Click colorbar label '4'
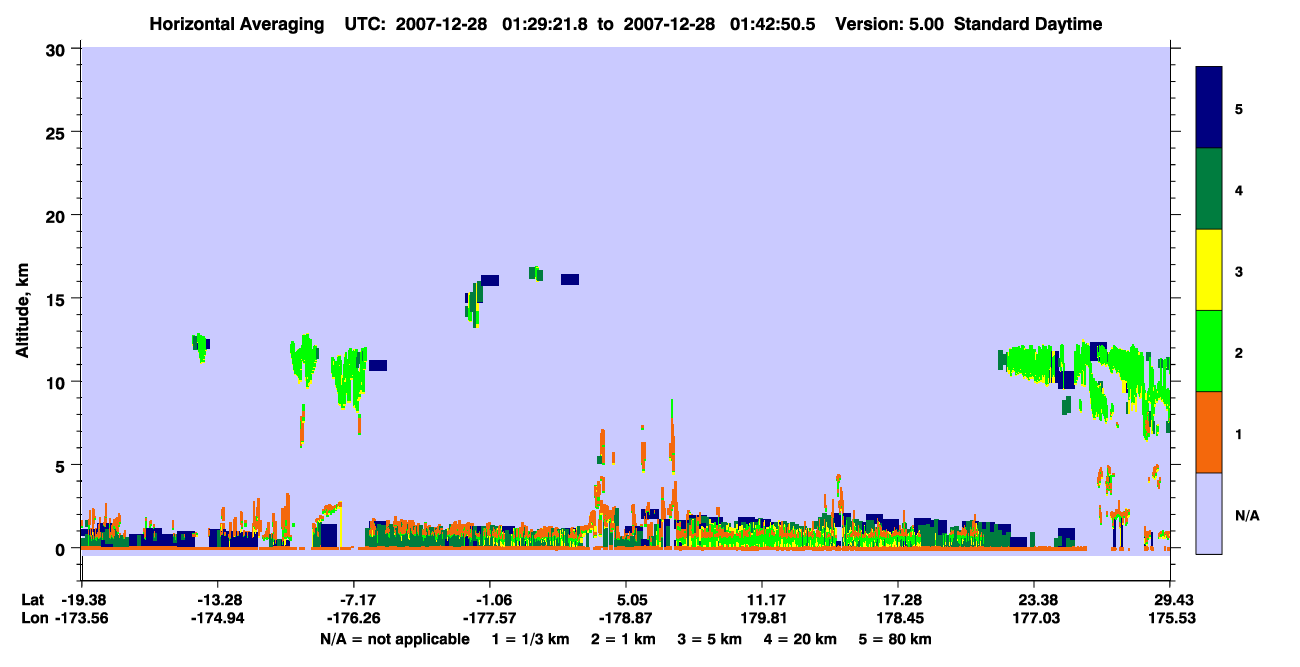Screen dimensions: 1300x667 tap(1239, 190)
